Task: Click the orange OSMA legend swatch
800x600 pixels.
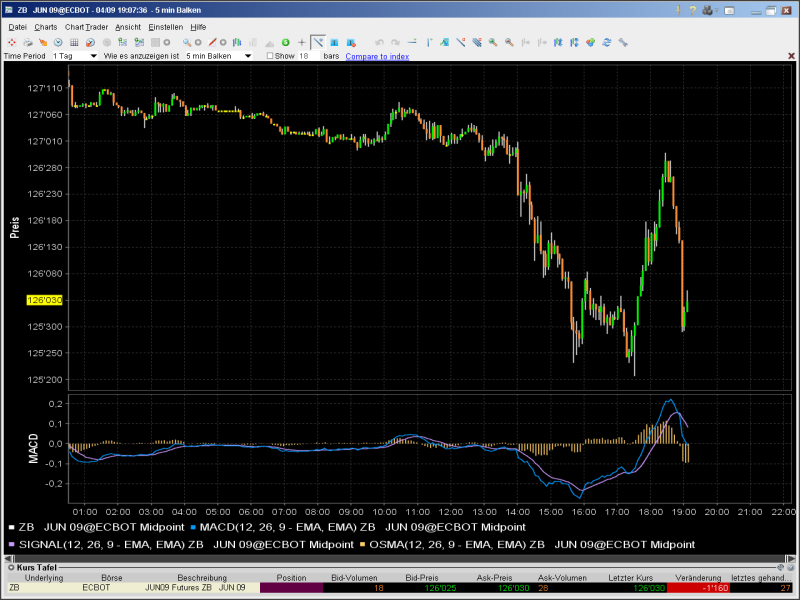Action: point(362,544)
